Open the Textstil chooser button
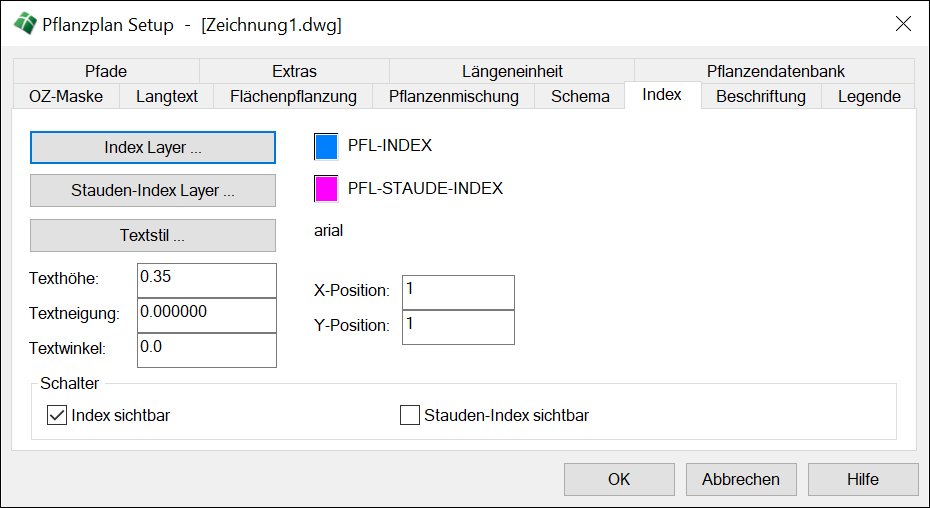930x508 pixels. (x=153, y=236)
